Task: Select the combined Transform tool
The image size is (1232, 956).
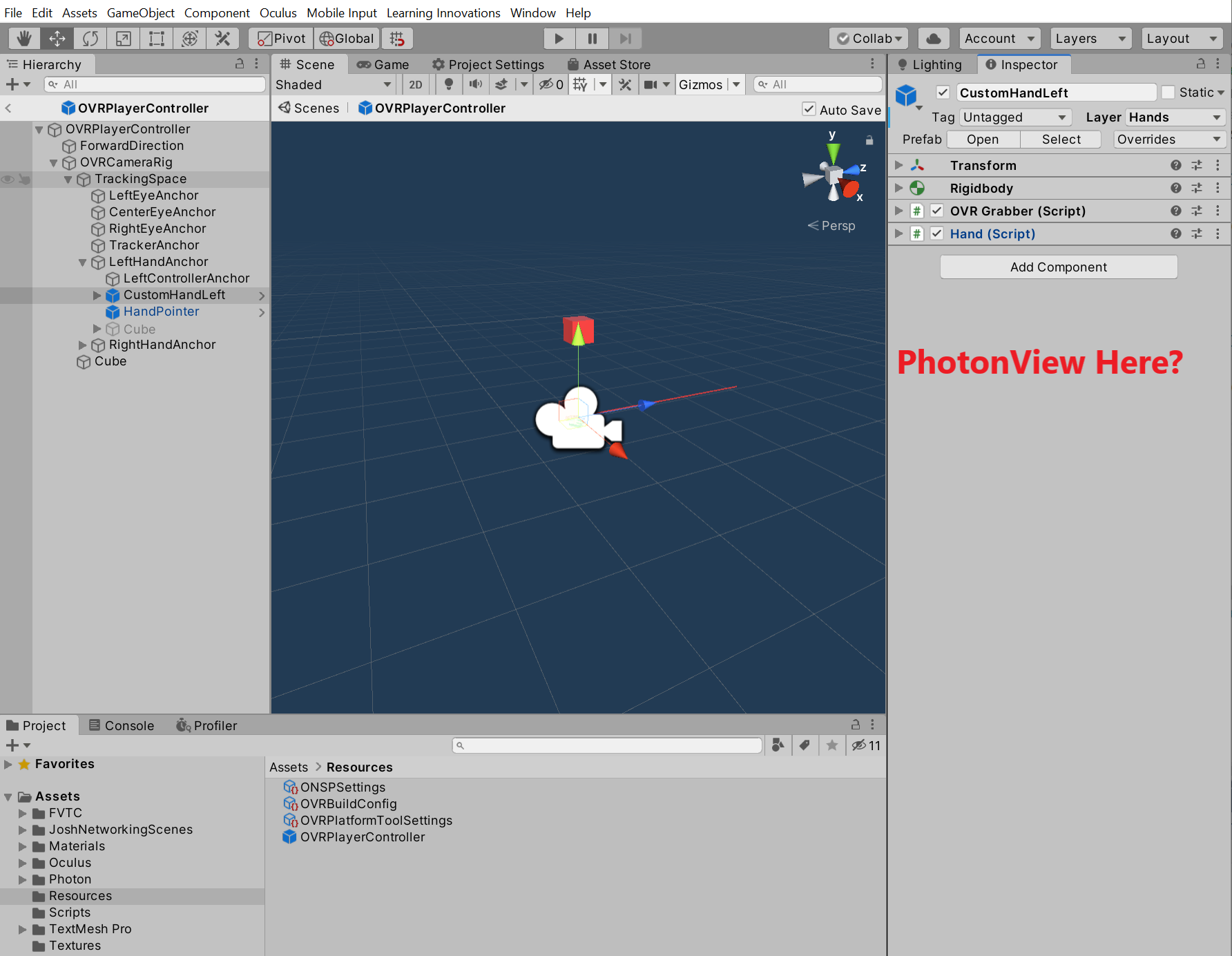Action: (x=190, y=39)
